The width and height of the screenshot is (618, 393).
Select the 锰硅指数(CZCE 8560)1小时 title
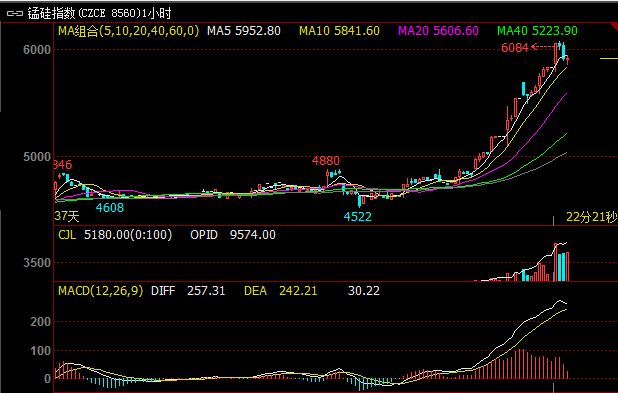tap(99, 14)
